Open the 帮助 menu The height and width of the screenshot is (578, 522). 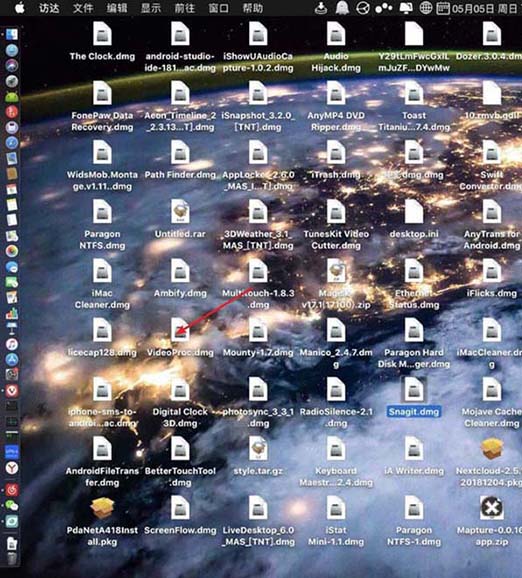point(253,8)
